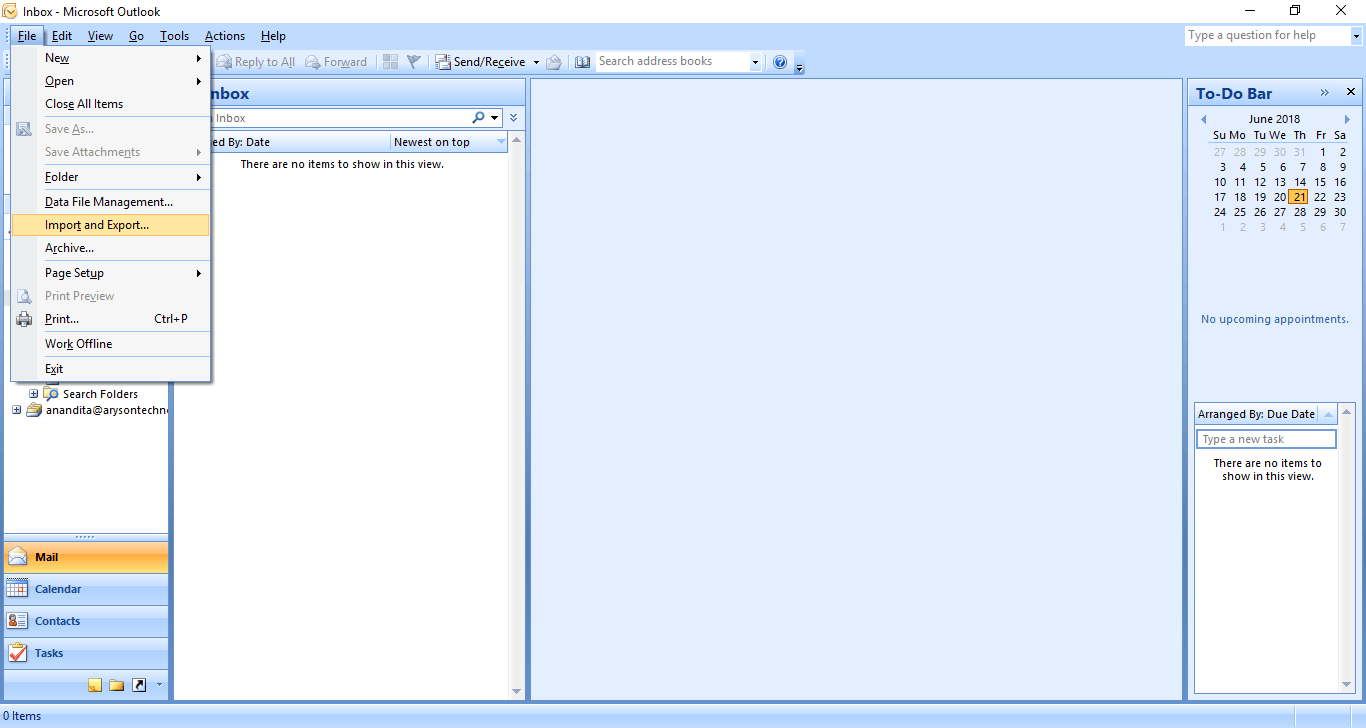Click the Follow Up flag icon
Screen dimensions: 1366x728
(414, 62)
